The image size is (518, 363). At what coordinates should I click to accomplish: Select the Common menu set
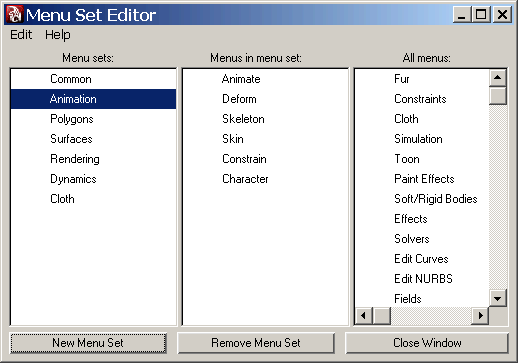pyautogui.click(x=93, y=79)
